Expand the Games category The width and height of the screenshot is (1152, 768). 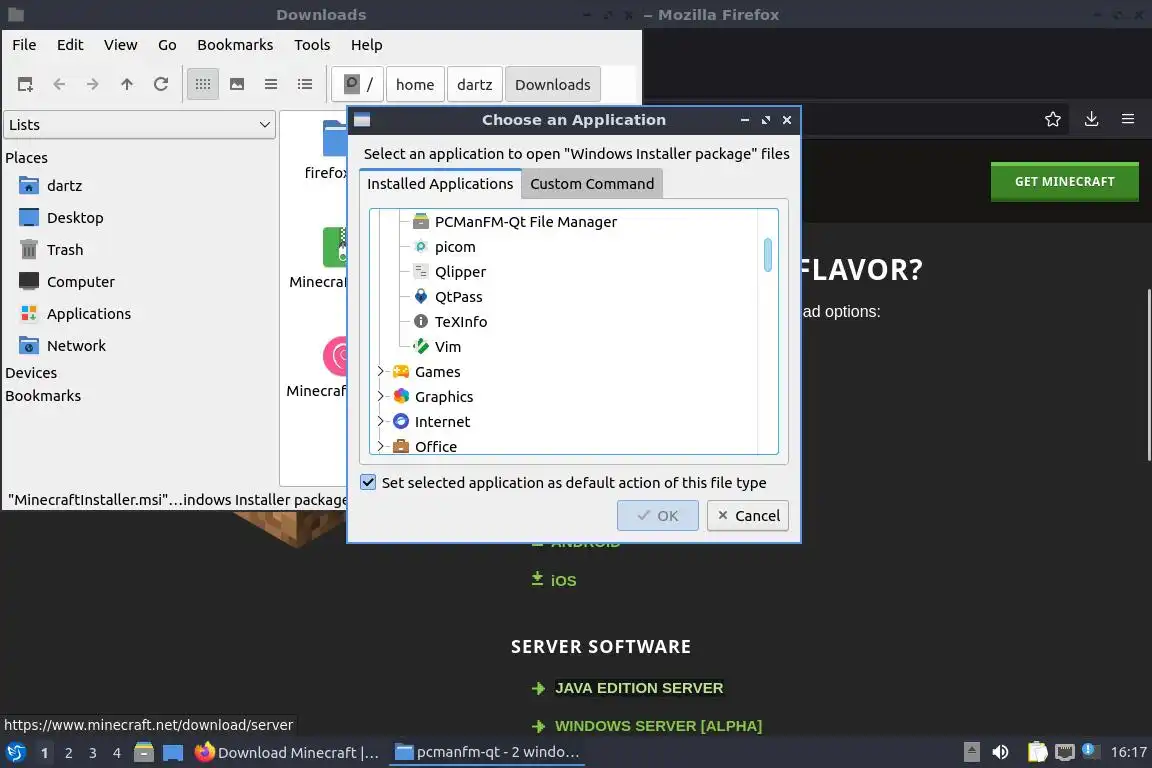click(381, 372)
